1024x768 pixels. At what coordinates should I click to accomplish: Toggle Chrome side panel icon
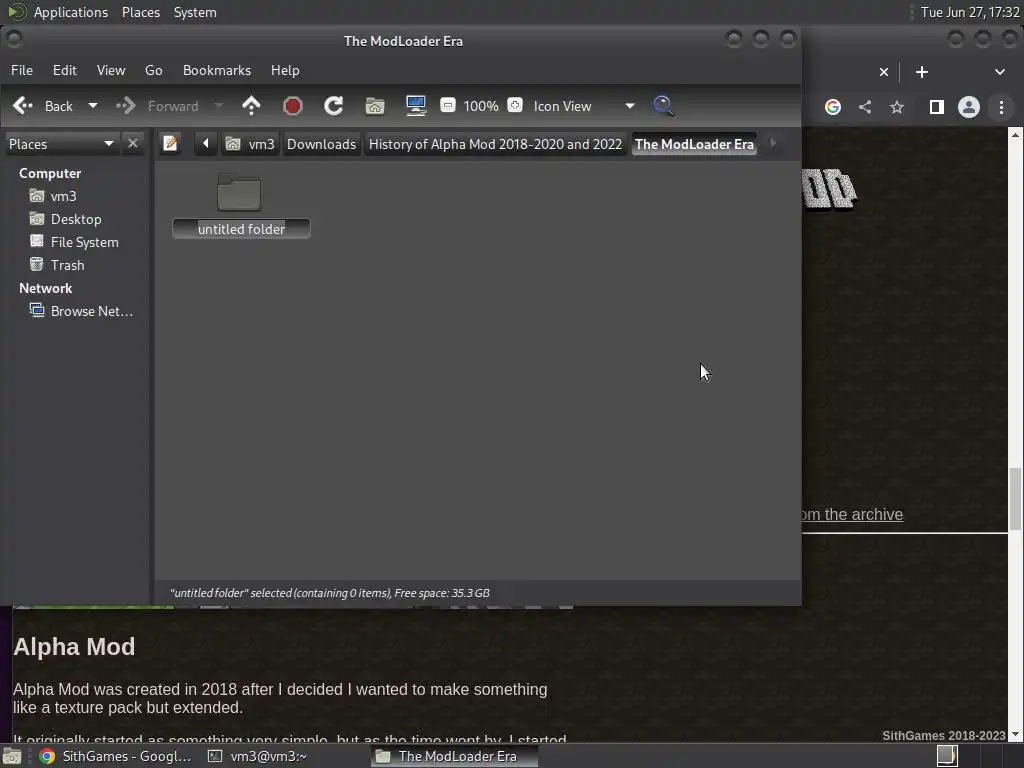pos(936,107)
